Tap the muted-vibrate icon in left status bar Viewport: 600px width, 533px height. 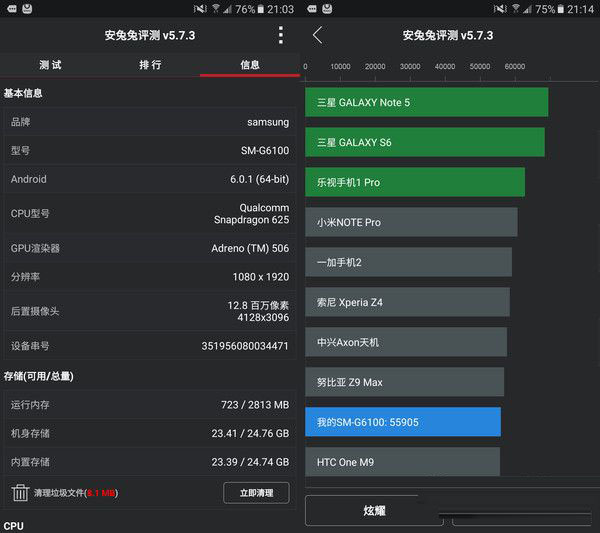pos(200,8)
